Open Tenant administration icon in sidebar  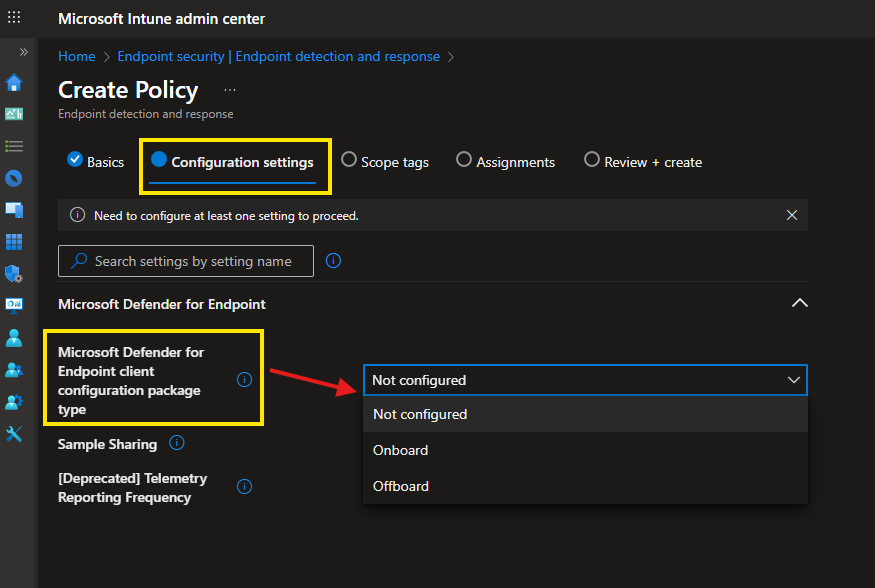(14, 402)
